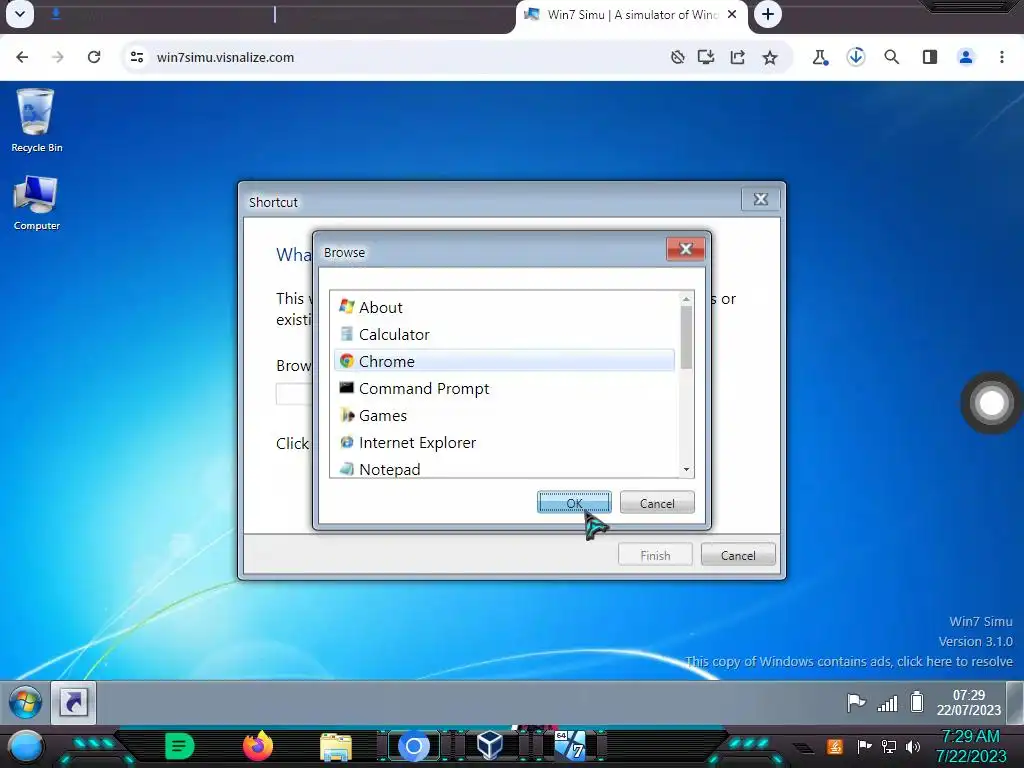The height and width of the screenshot is (768, 1024).
Task: Click the install app icon in address bar
Action: click(x=706, y=57)
